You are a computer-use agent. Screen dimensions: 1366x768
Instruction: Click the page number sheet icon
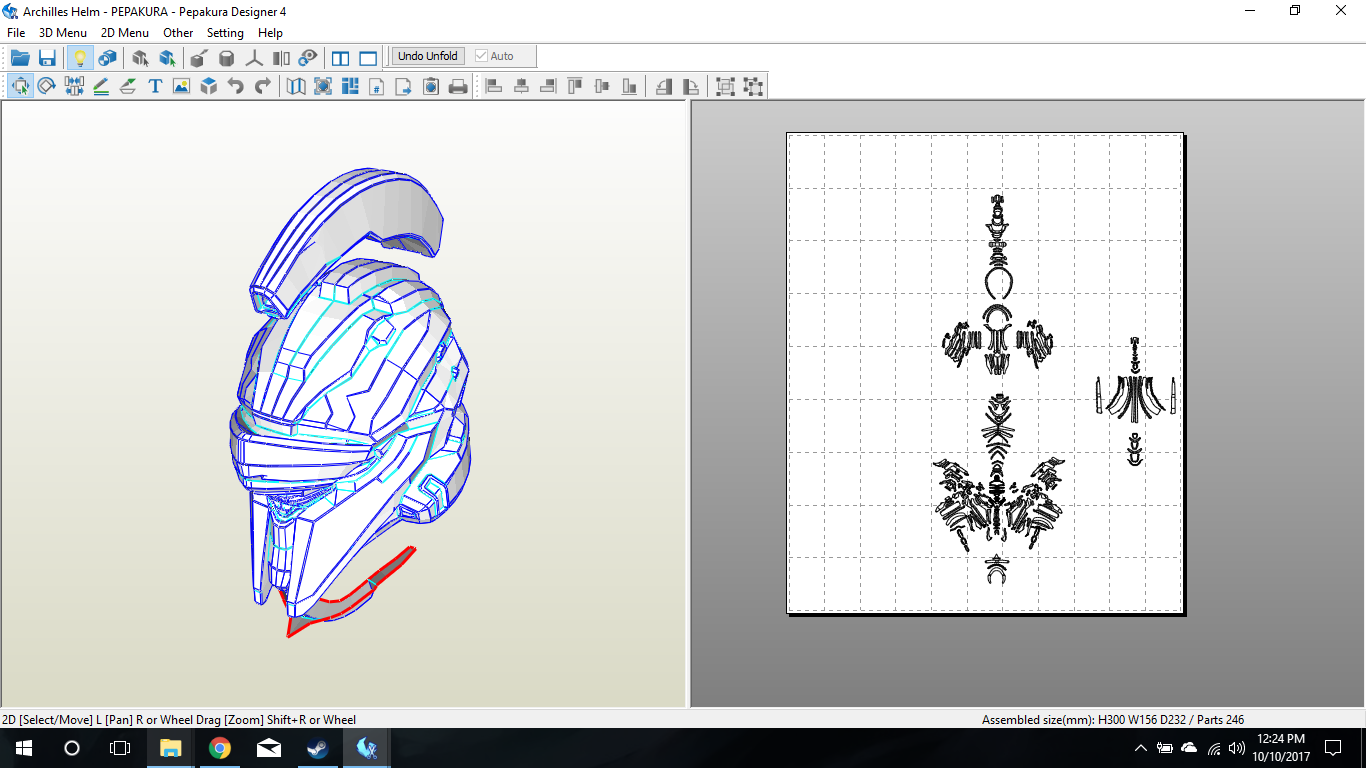click(377, 86)
